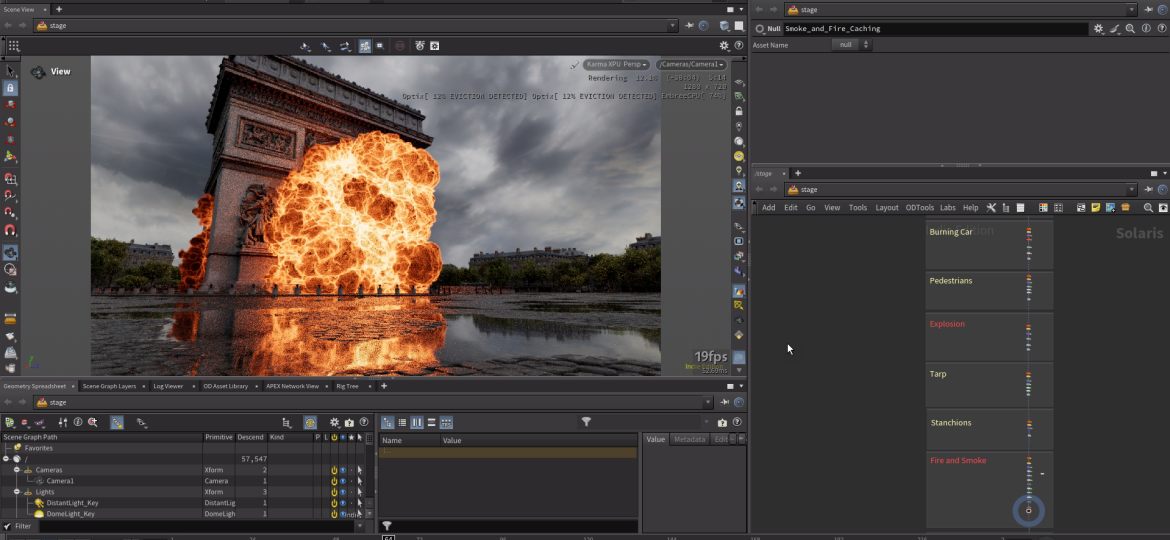Viewport: 1170px width, 540px height.
Task: Switch to the Scene Graph Layers tab
Action: 109,386
